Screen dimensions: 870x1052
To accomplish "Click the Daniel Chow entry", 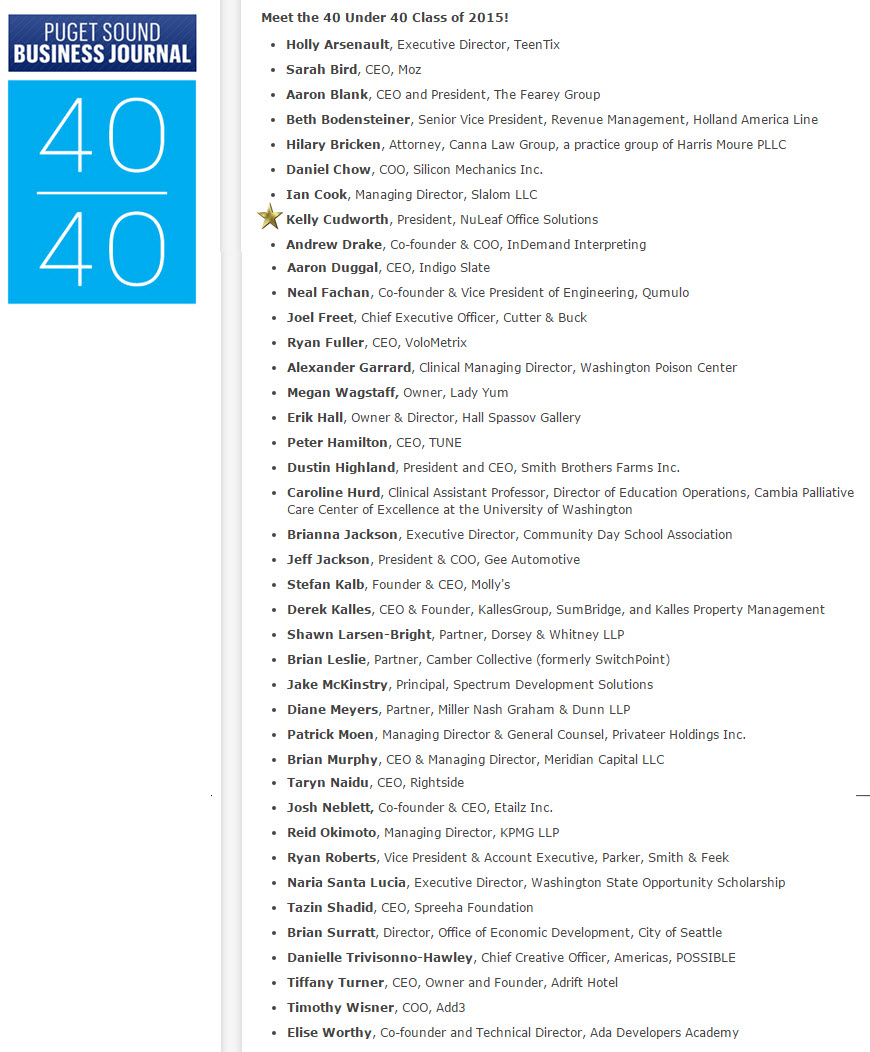I will pyautogui.click(x=415, y=170).
